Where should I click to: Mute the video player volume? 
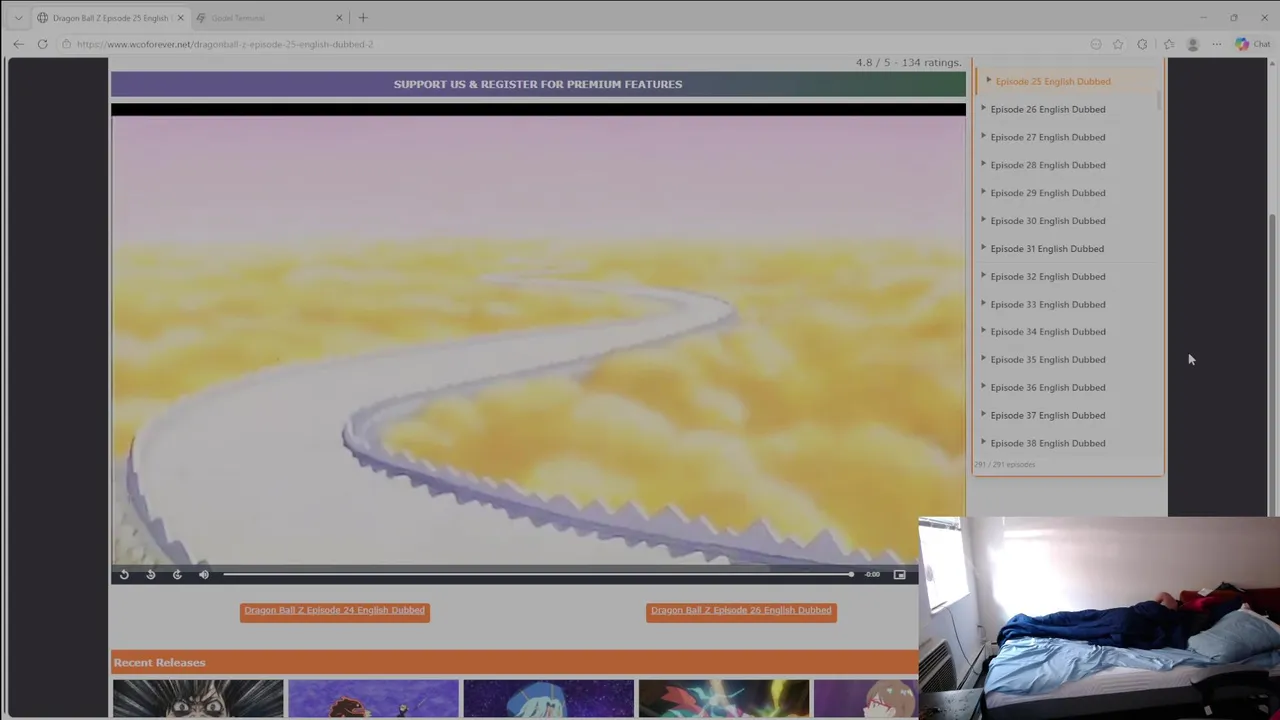click(204, 574)
